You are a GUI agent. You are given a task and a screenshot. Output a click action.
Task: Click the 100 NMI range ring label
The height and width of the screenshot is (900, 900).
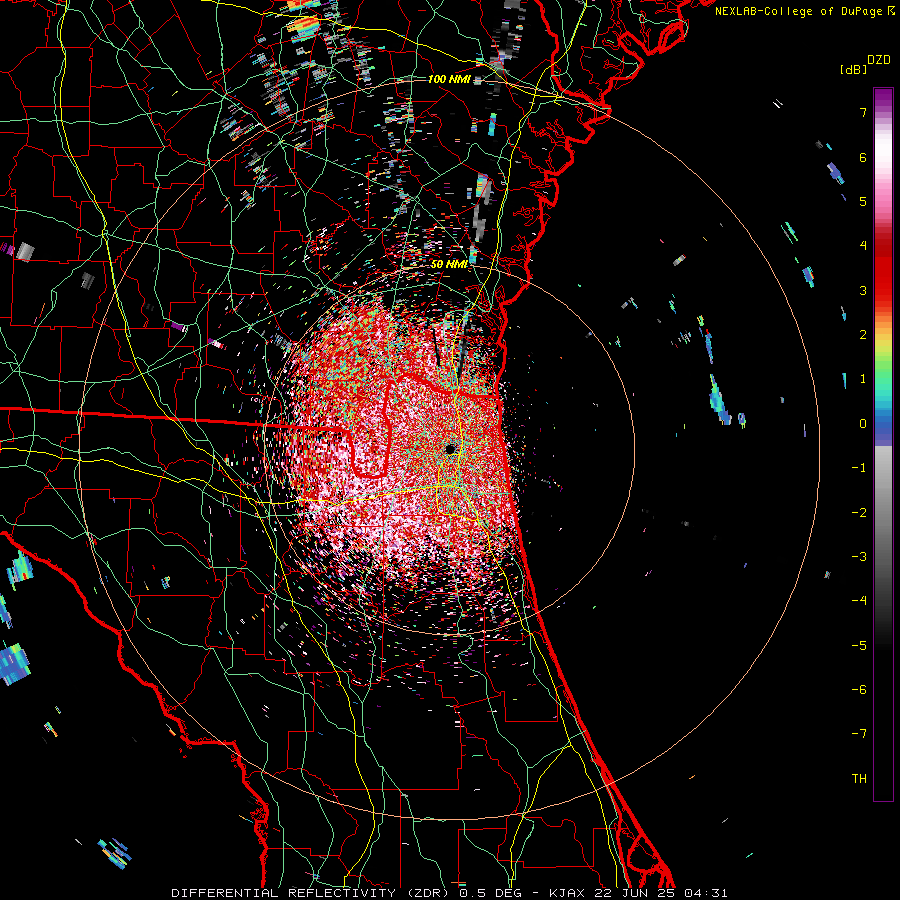click(449, 79)
